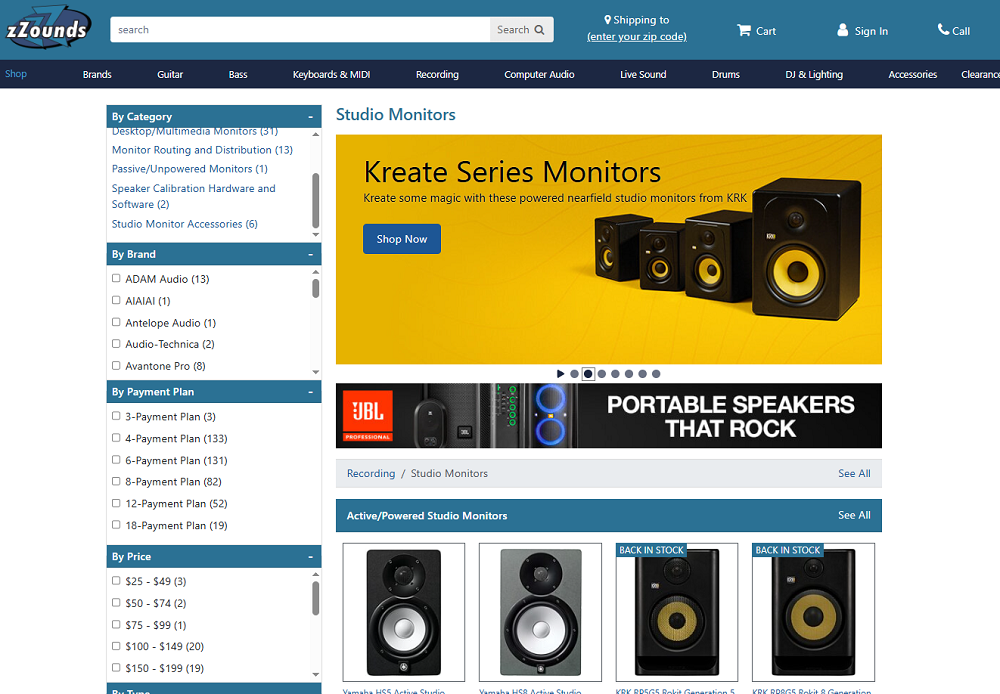This screenshot has height=694, width=1000.
Task: Enable the Avantone Pro brand filter
Action: pos(116,365)
